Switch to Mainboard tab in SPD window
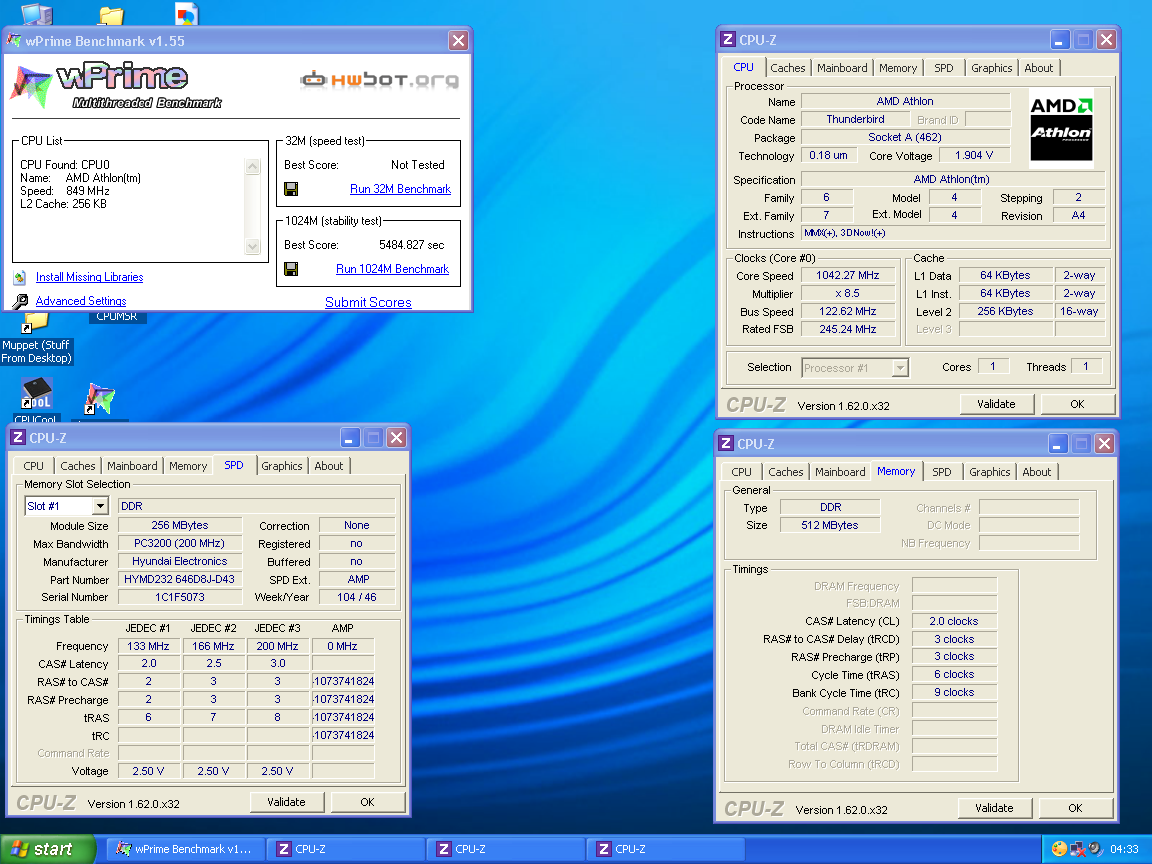The width and height of the screenshot is (1152, 864). pos(132,466)
